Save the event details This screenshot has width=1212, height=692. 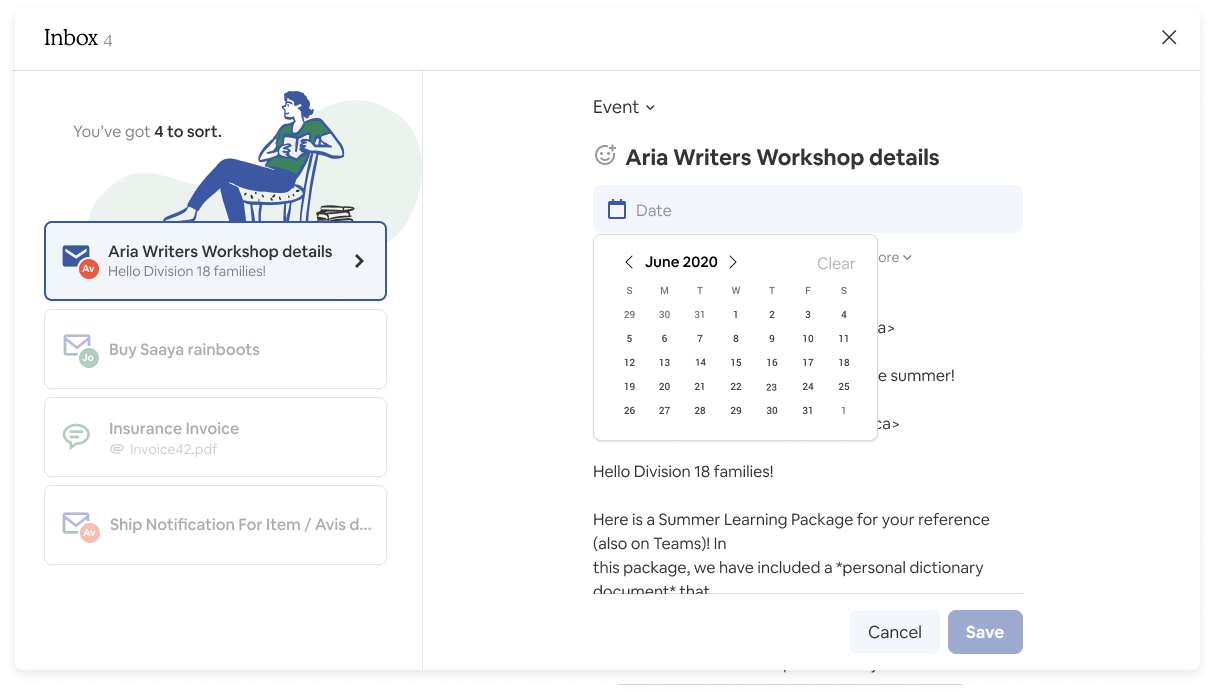point(984,632)
